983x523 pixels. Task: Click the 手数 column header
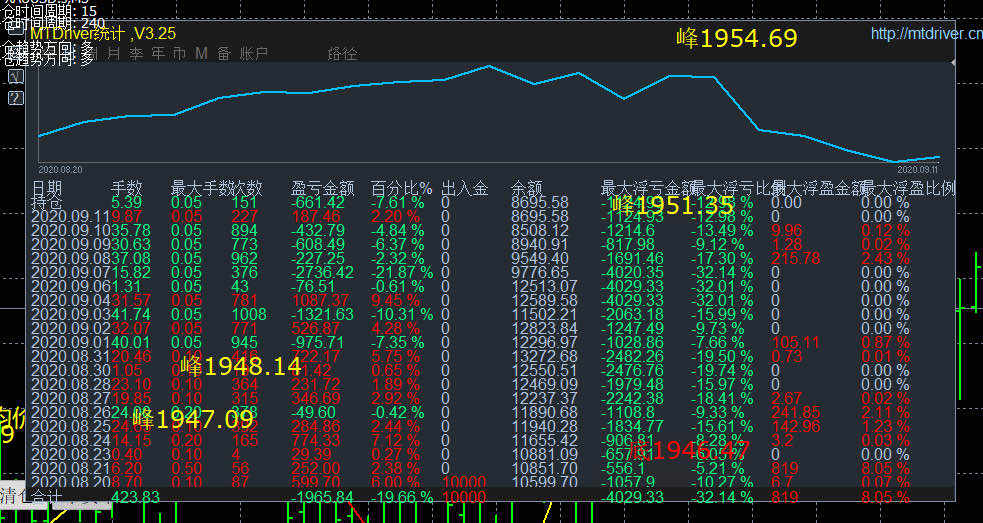(127, 188)
